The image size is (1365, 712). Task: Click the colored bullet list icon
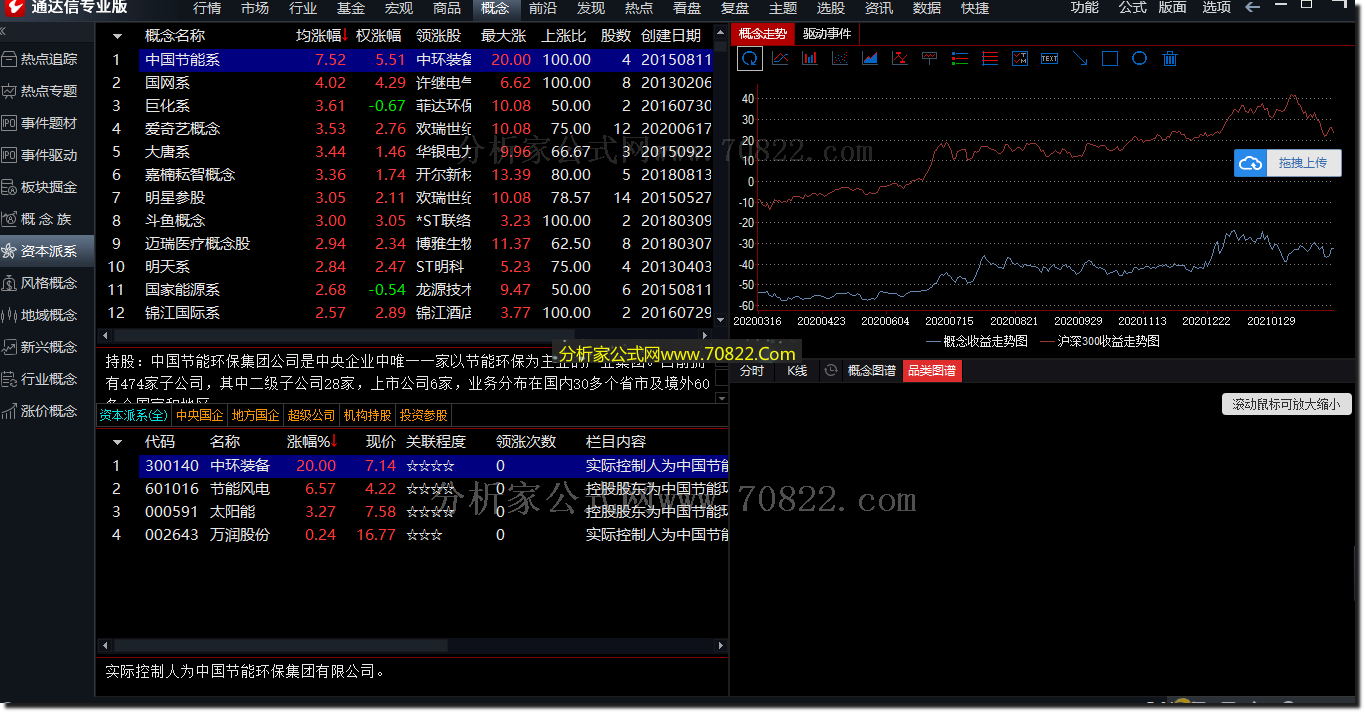960,59
